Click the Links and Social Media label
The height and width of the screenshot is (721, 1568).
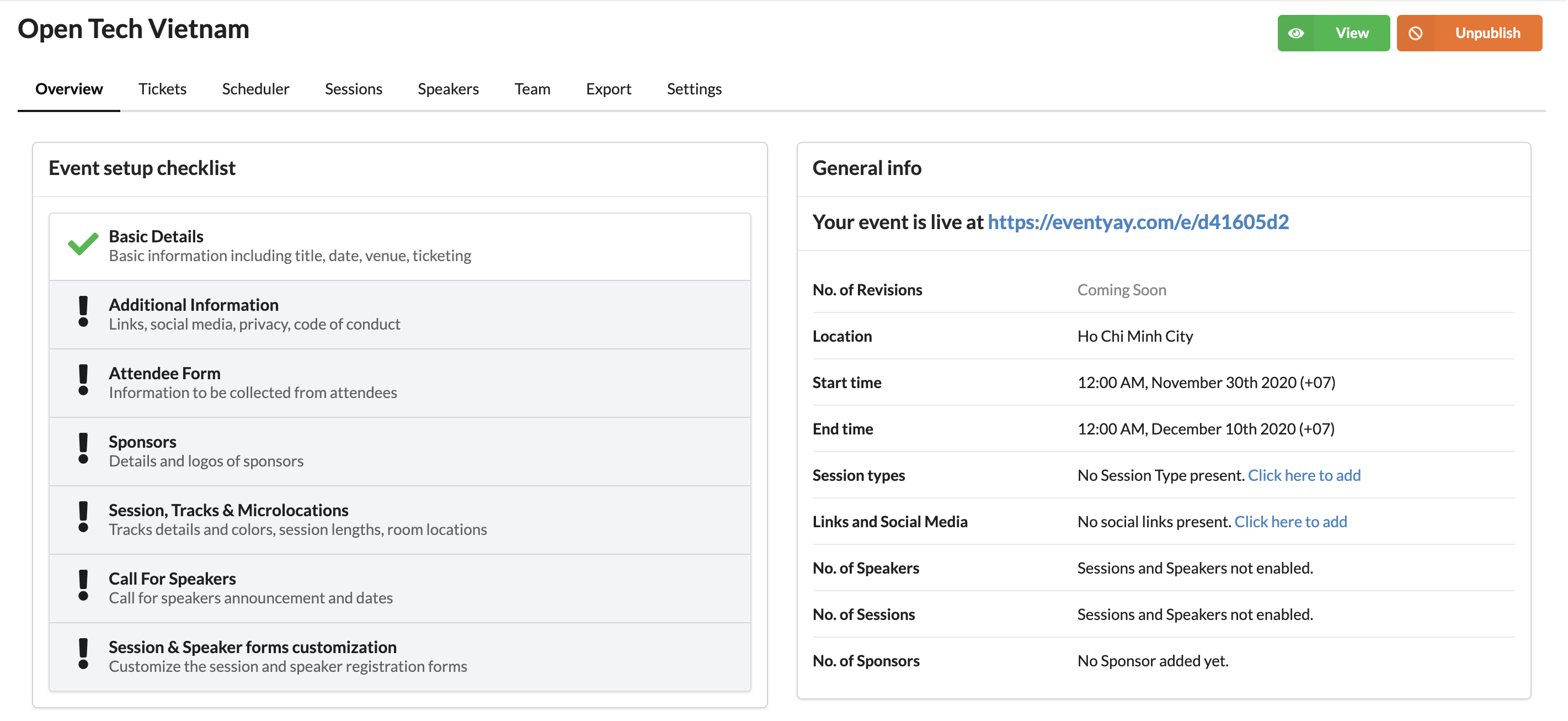[890, 521]
